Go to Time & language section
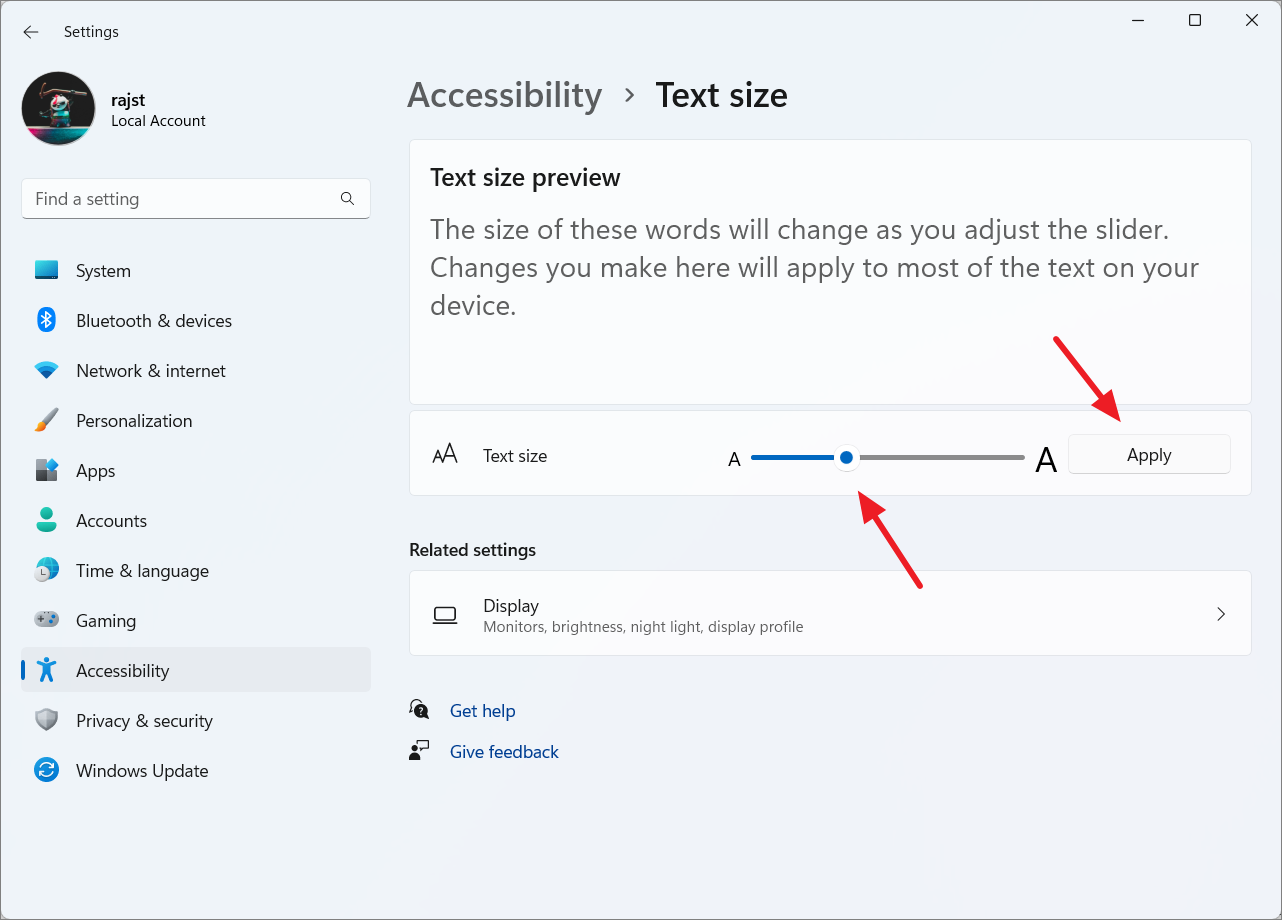The image size is (1282, 920). pyautogui.click(x=142, y=571)
